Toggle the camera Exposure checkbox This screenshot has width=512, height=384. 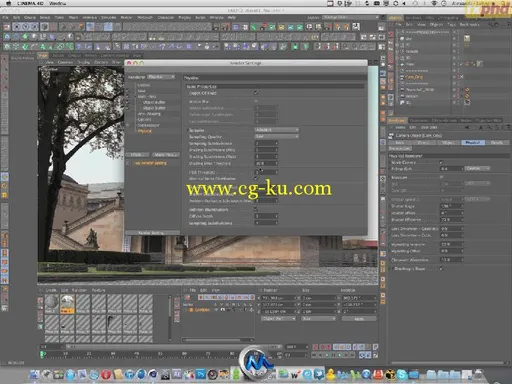coord(441,177)
